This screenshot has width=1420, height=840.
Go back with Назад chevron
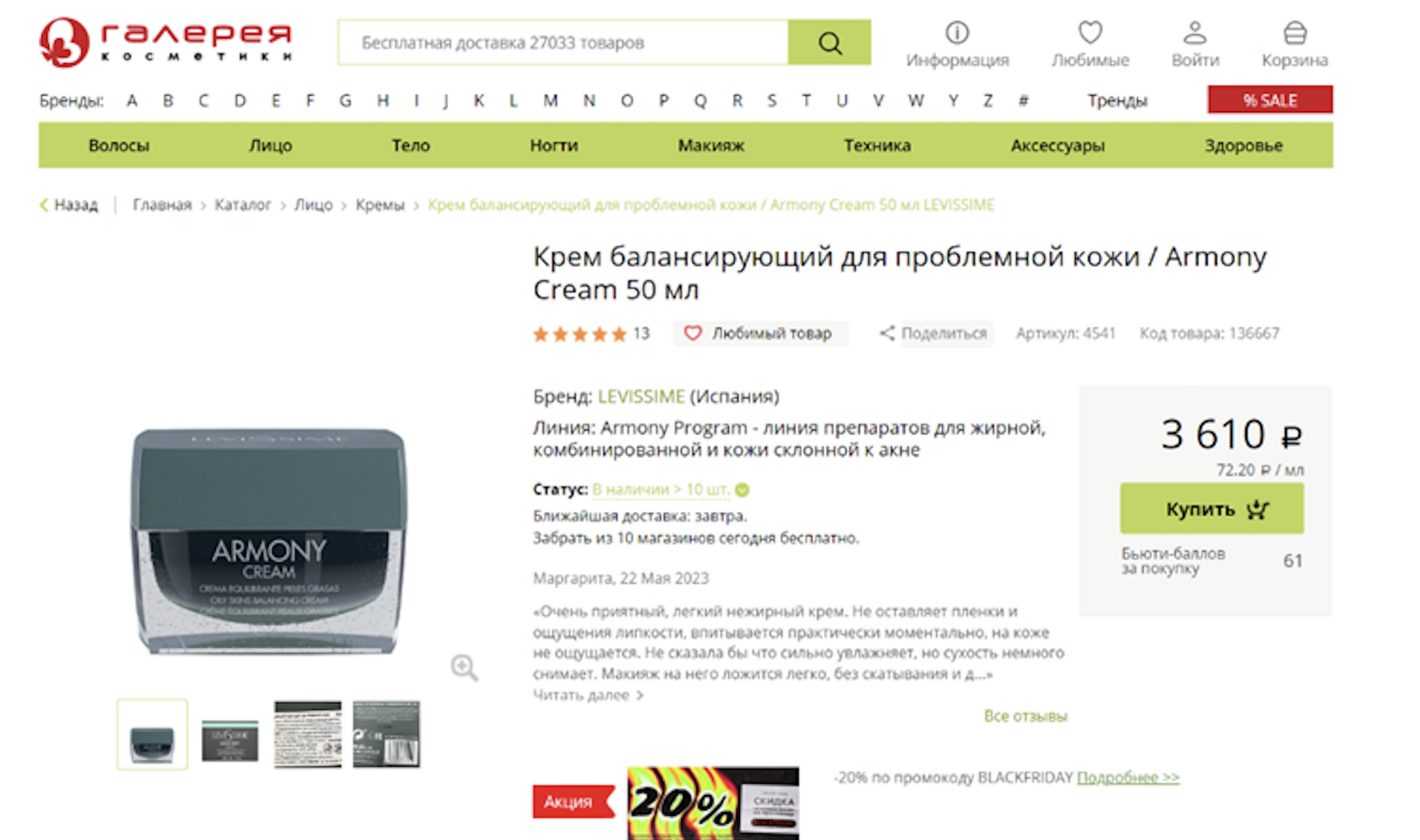coord(44,204)
